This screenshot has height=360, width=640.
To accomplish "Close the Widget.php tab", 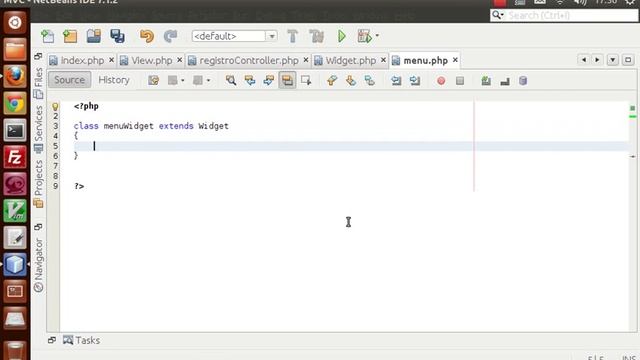I will 383,60.
